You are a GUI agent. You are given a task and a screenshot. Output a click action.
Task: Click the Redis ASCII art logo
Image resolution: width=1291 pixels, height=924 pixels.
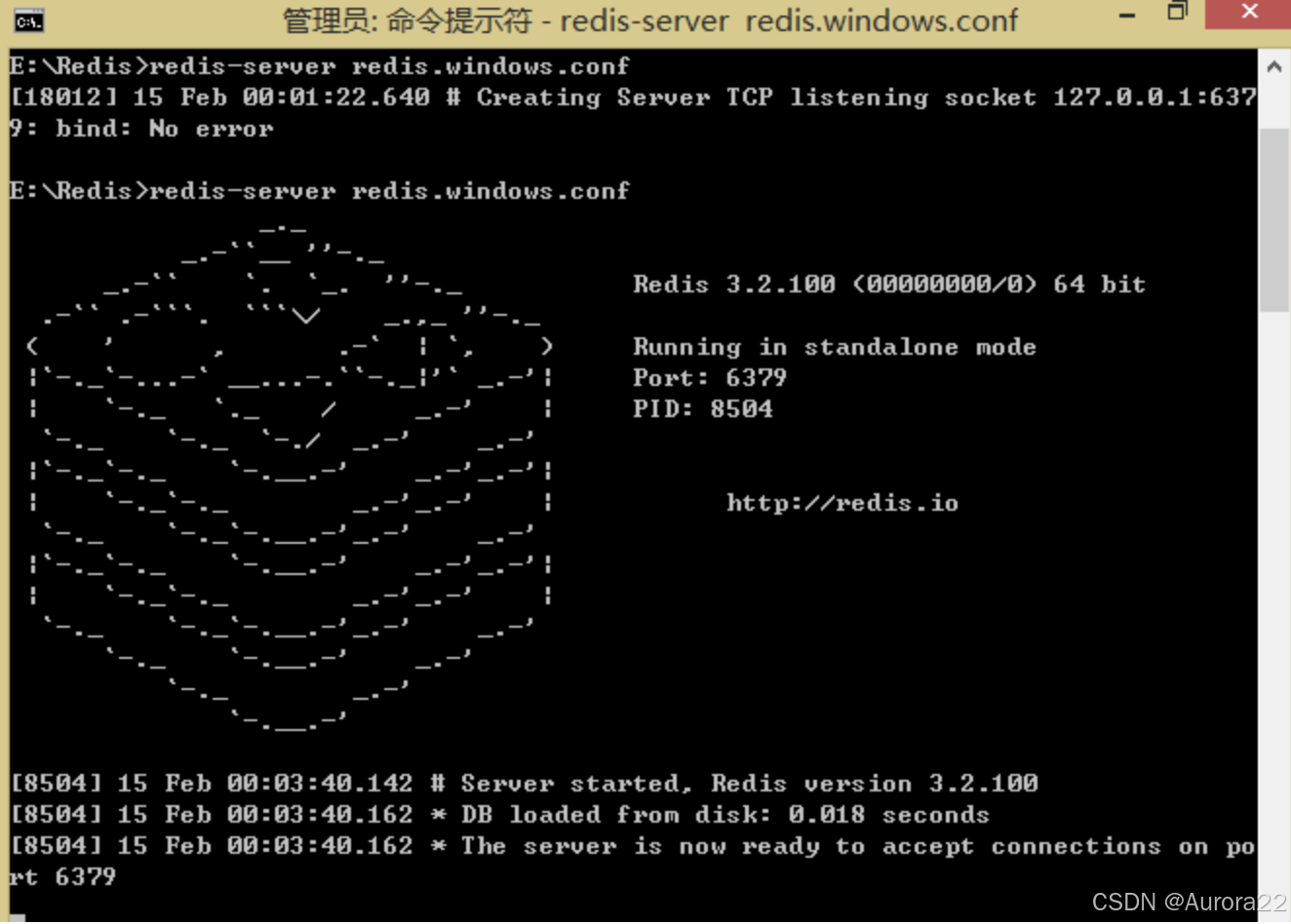tap(290, 478)
